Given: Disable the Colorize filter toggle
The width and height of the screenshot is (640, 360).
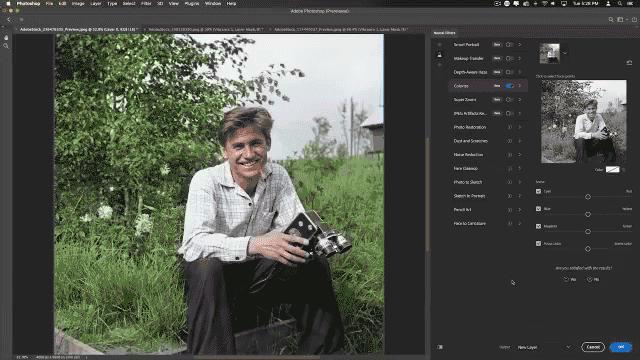Looking at the screenshot, I should [509, 86].
